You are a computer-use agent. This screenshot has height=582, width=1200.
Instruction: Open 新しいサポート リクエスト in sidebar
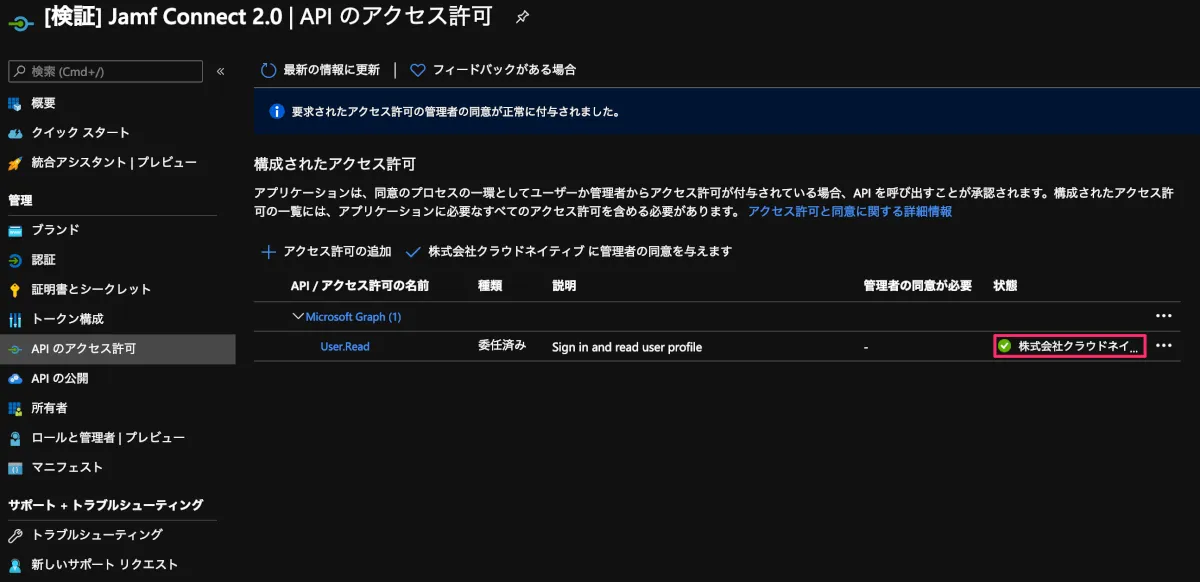[104, 565]
